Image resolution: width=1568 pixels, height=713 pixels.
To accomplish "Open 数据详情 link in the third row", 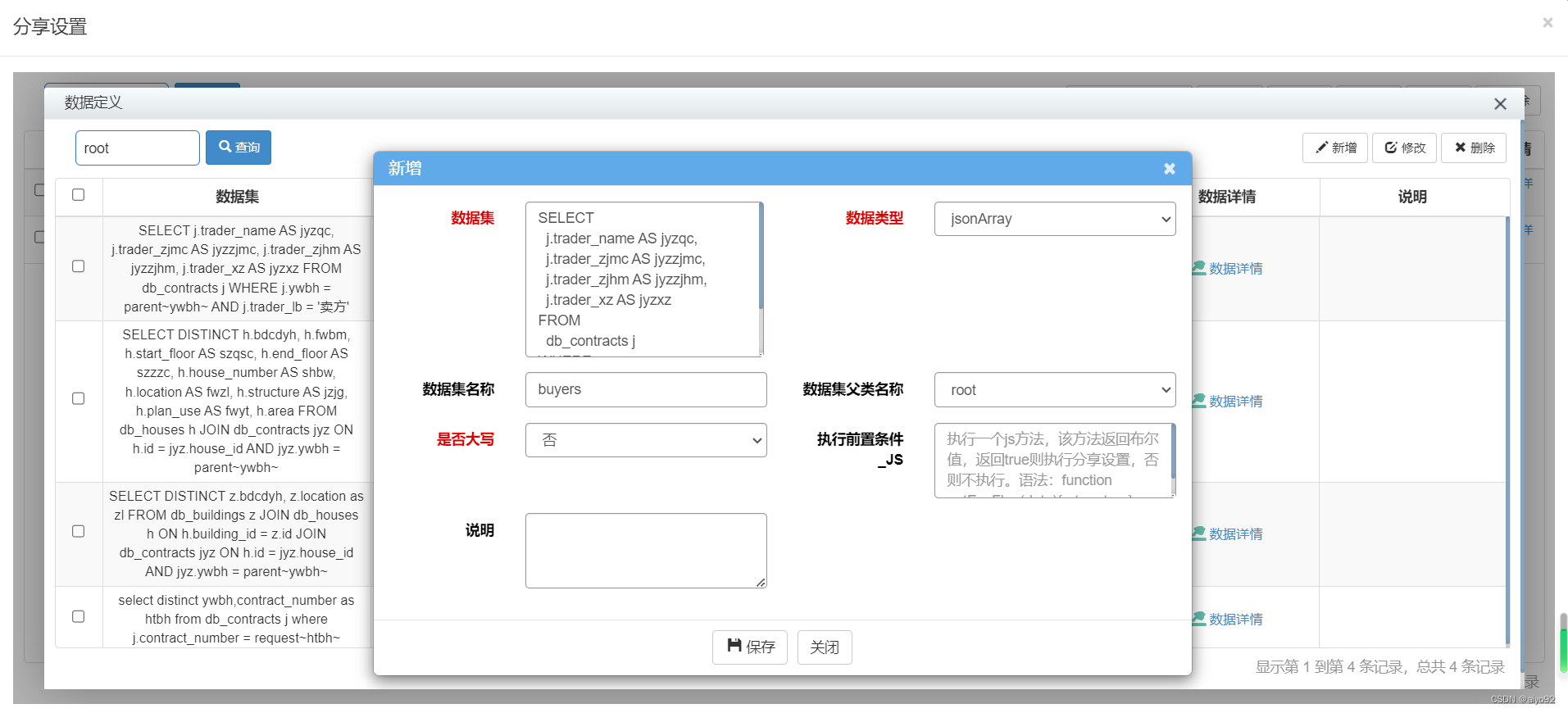I will 1227,534.
